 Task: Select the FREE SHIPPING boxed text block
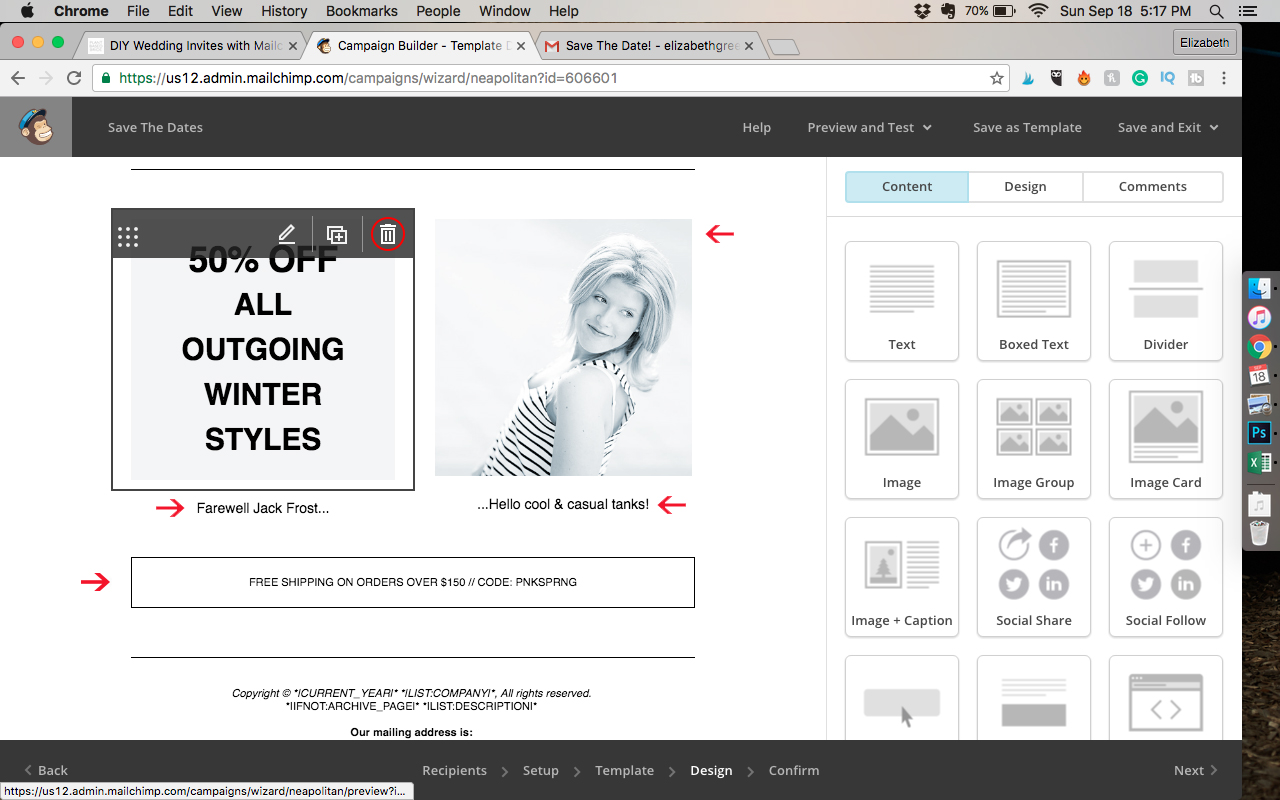click(x=413, y=582)
